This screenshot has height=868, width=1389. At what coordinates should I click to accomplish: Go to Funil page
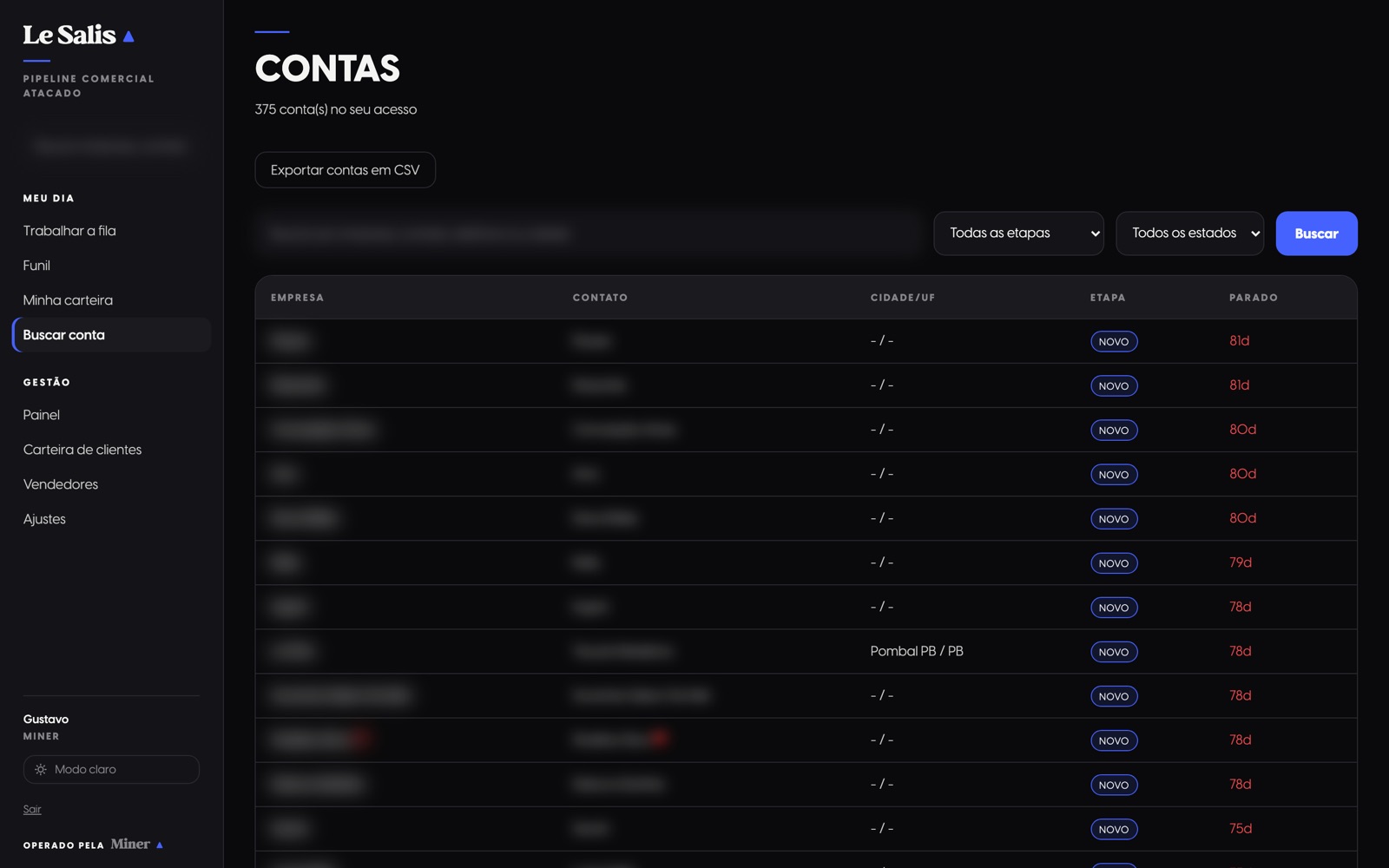tap(36, 266)
